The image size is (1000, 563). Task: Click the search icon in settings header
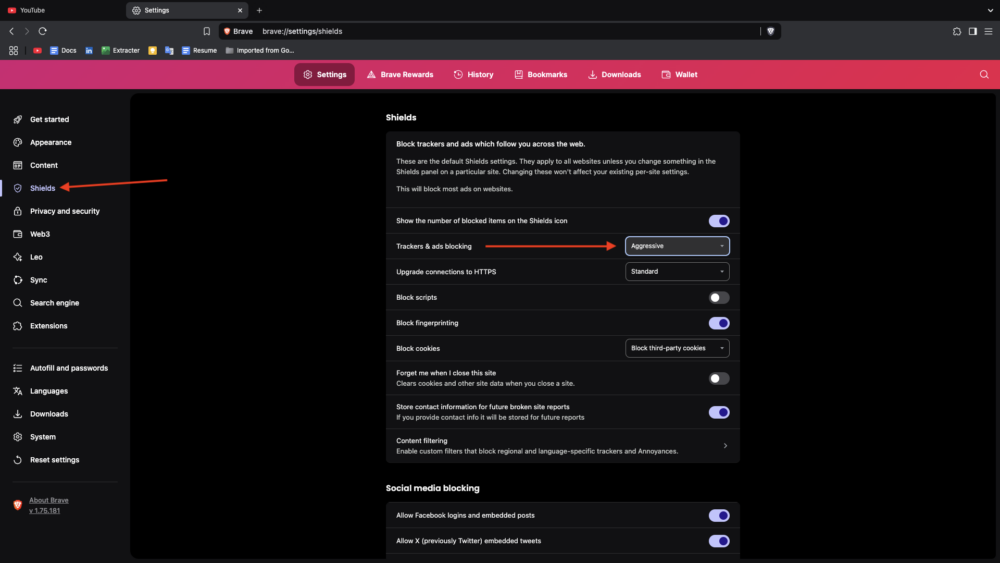point(984,75)
